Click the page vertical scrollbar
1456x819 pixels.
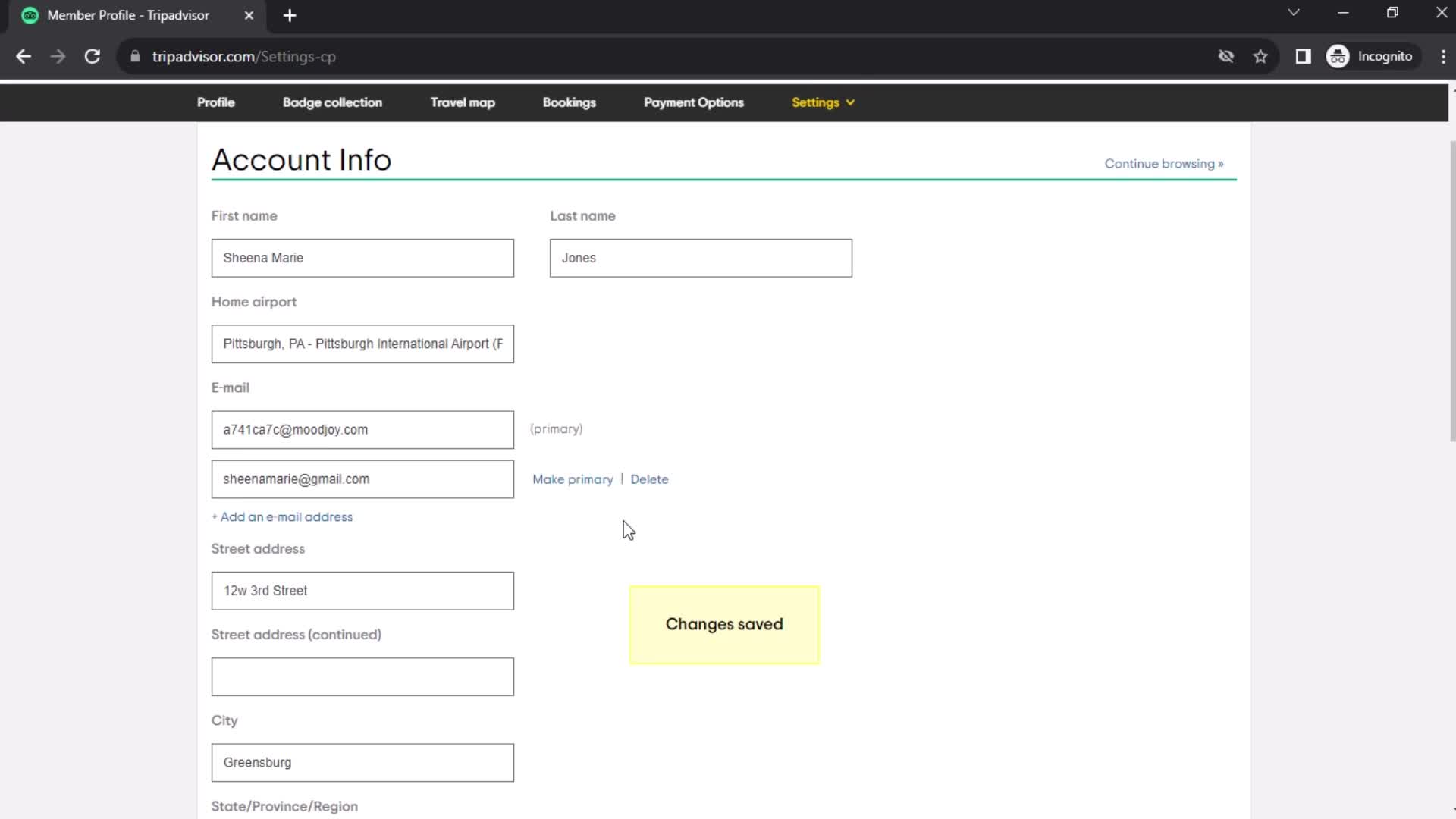[1452, 290]
